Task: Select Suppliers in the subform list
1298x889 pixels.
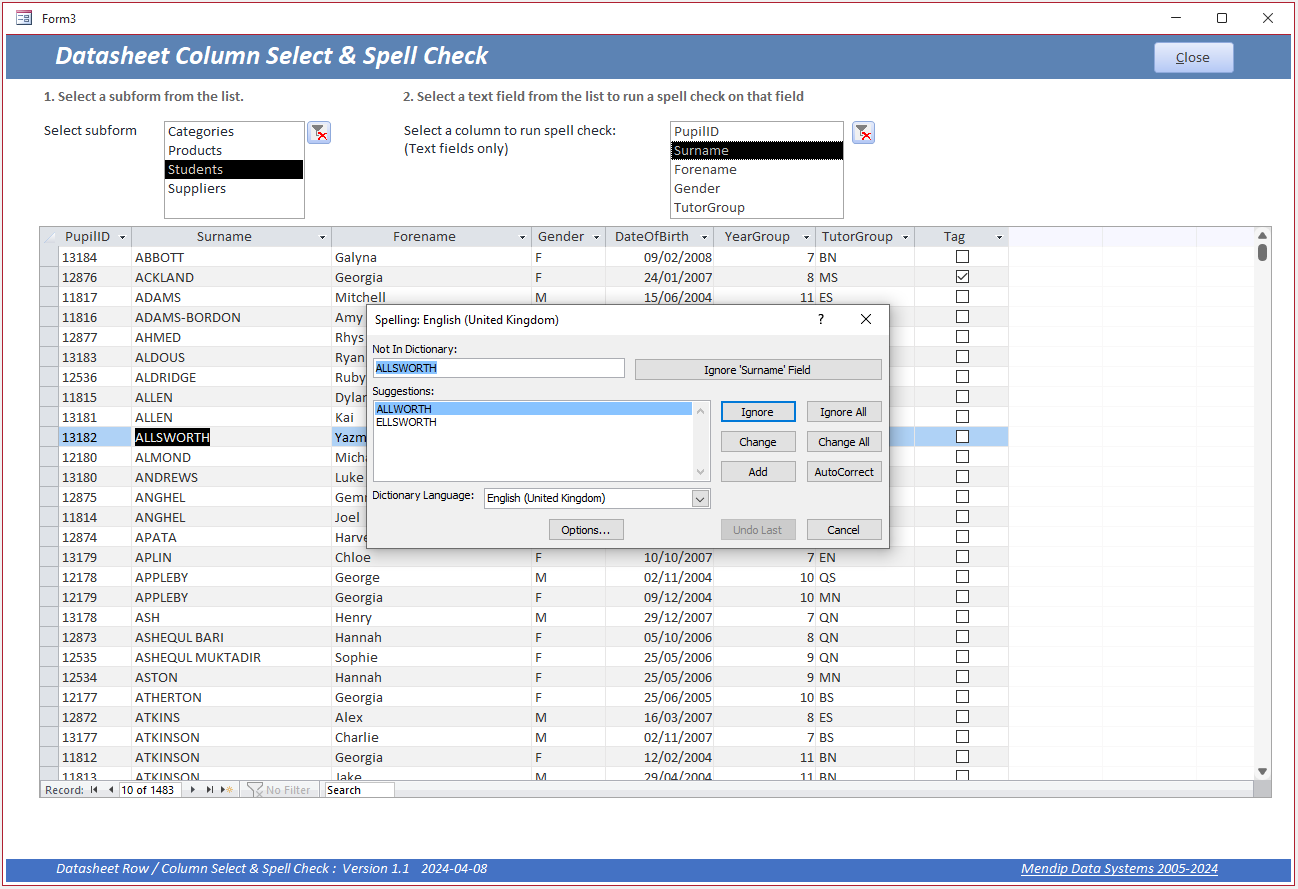Action: tap(234, 189)
